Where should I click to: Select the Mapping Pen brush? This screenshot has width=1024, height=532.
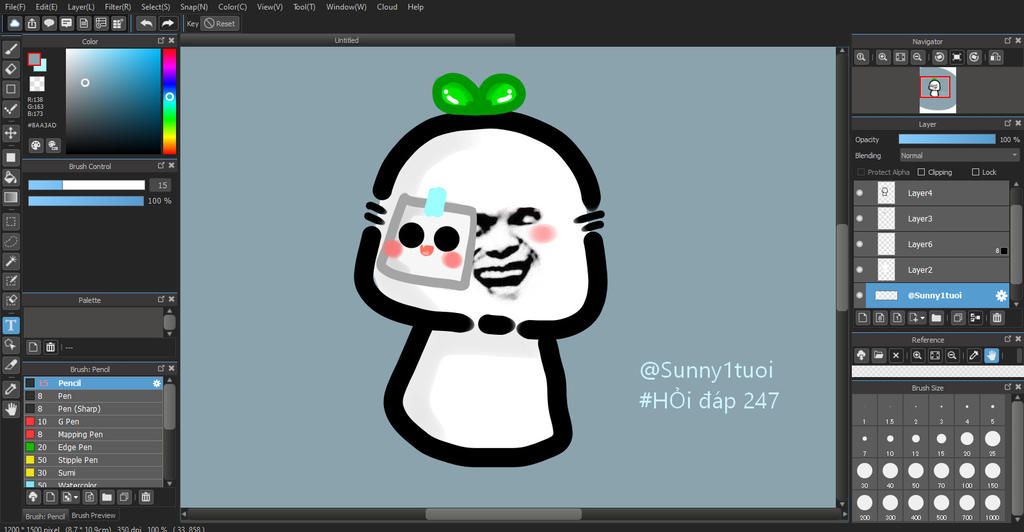(93, 435)
